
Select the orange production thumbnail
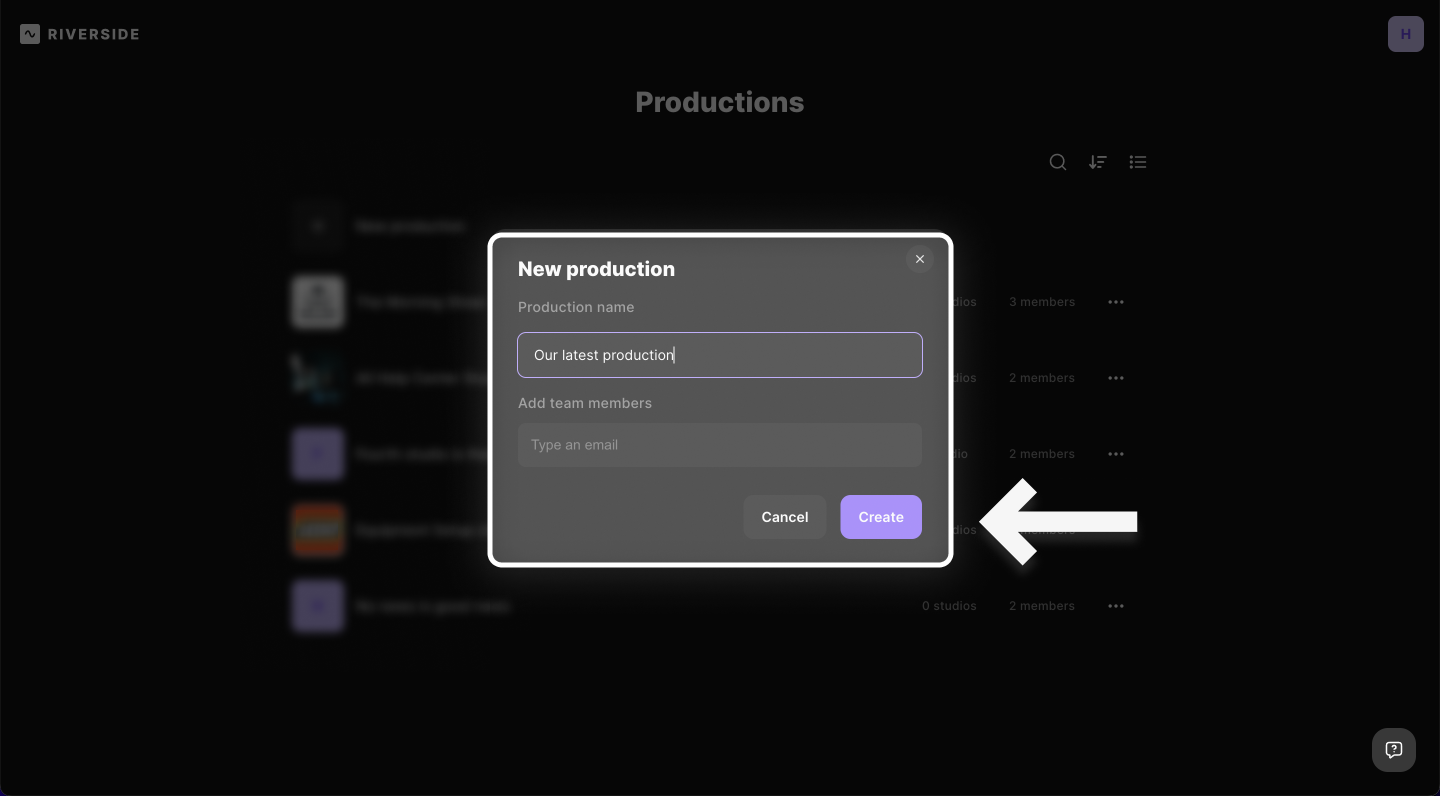(x=318, y=530)
